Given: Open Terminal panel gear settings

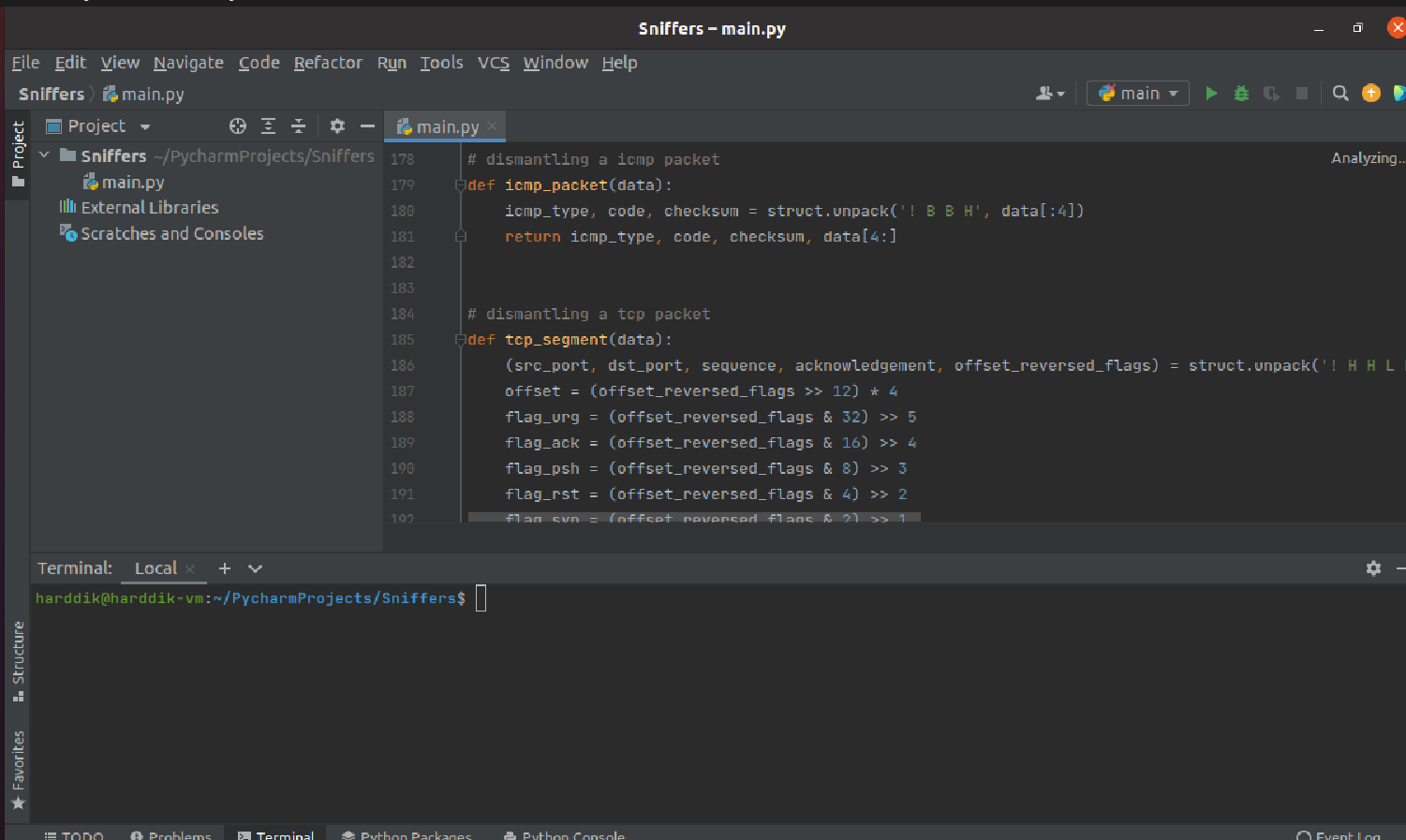Looking at the screenshot, I should [x=1373, y=567].
